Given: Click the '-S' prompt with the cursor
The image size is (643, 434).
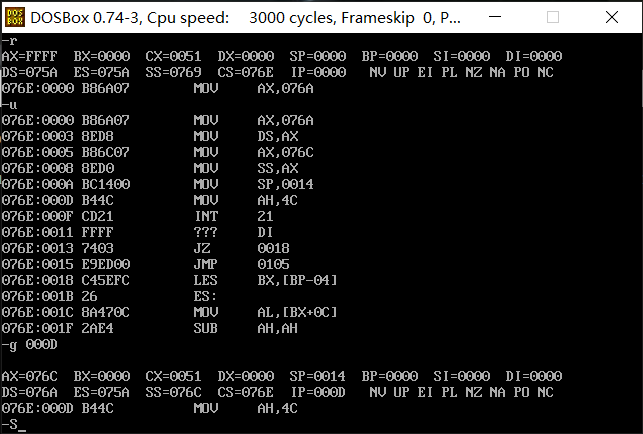Looking at the screenshot, I should pos(14,425).
